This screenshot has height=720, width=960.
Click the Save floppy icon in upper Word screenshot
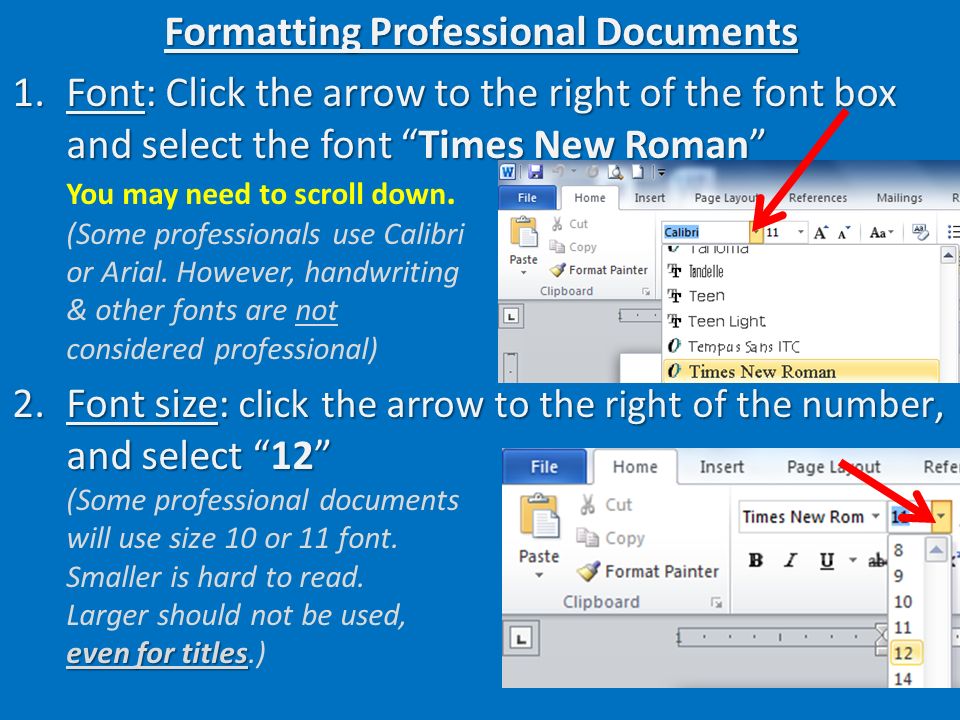point(536,172)
